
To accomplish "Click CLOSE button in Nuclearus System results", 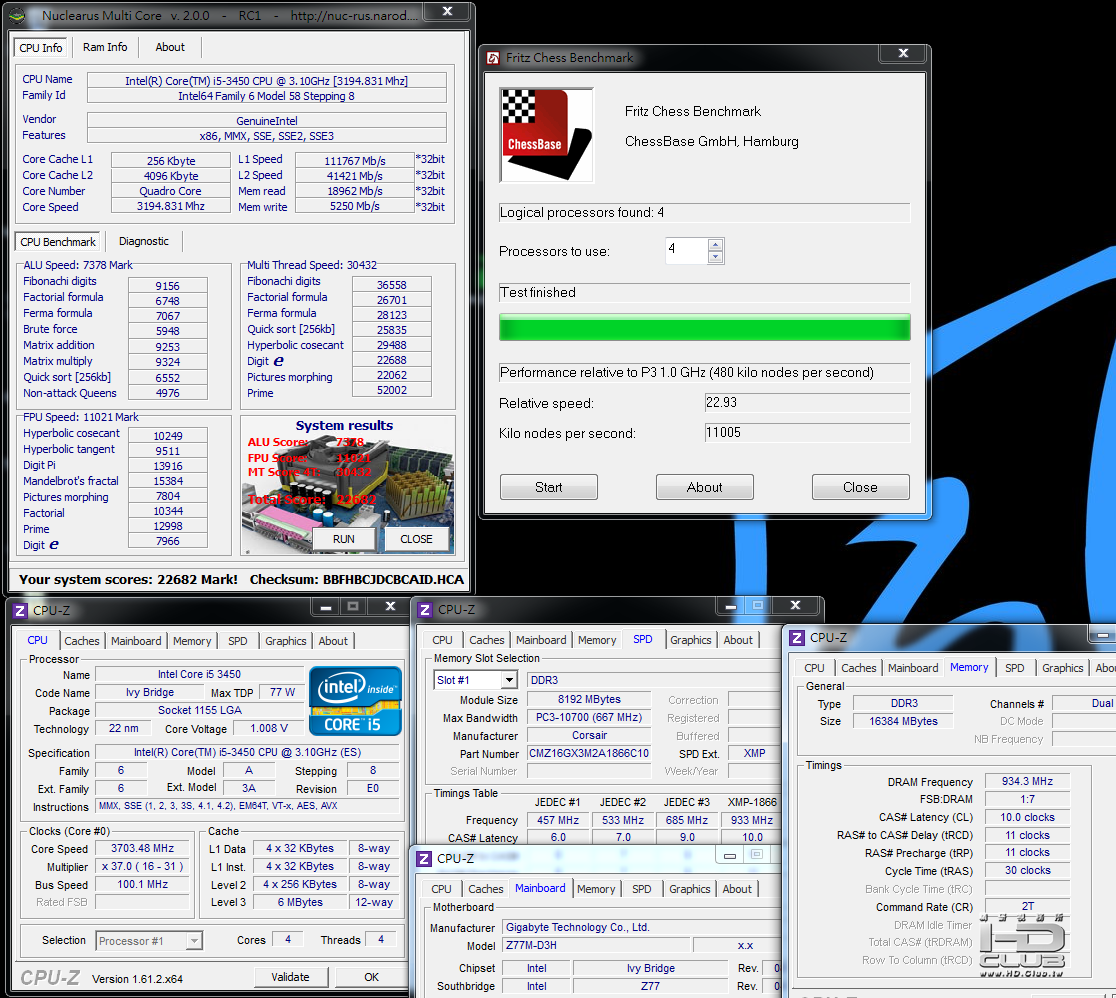I will (x=416, y=539).
